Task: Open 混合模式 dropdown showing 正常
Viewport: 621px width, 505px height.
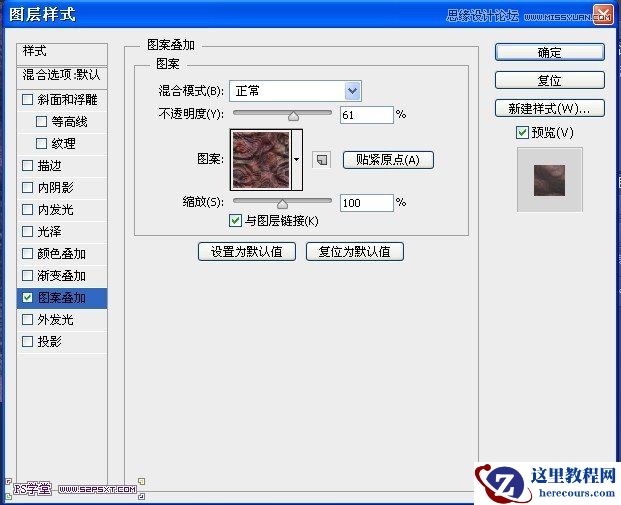Action: [295, 91]
